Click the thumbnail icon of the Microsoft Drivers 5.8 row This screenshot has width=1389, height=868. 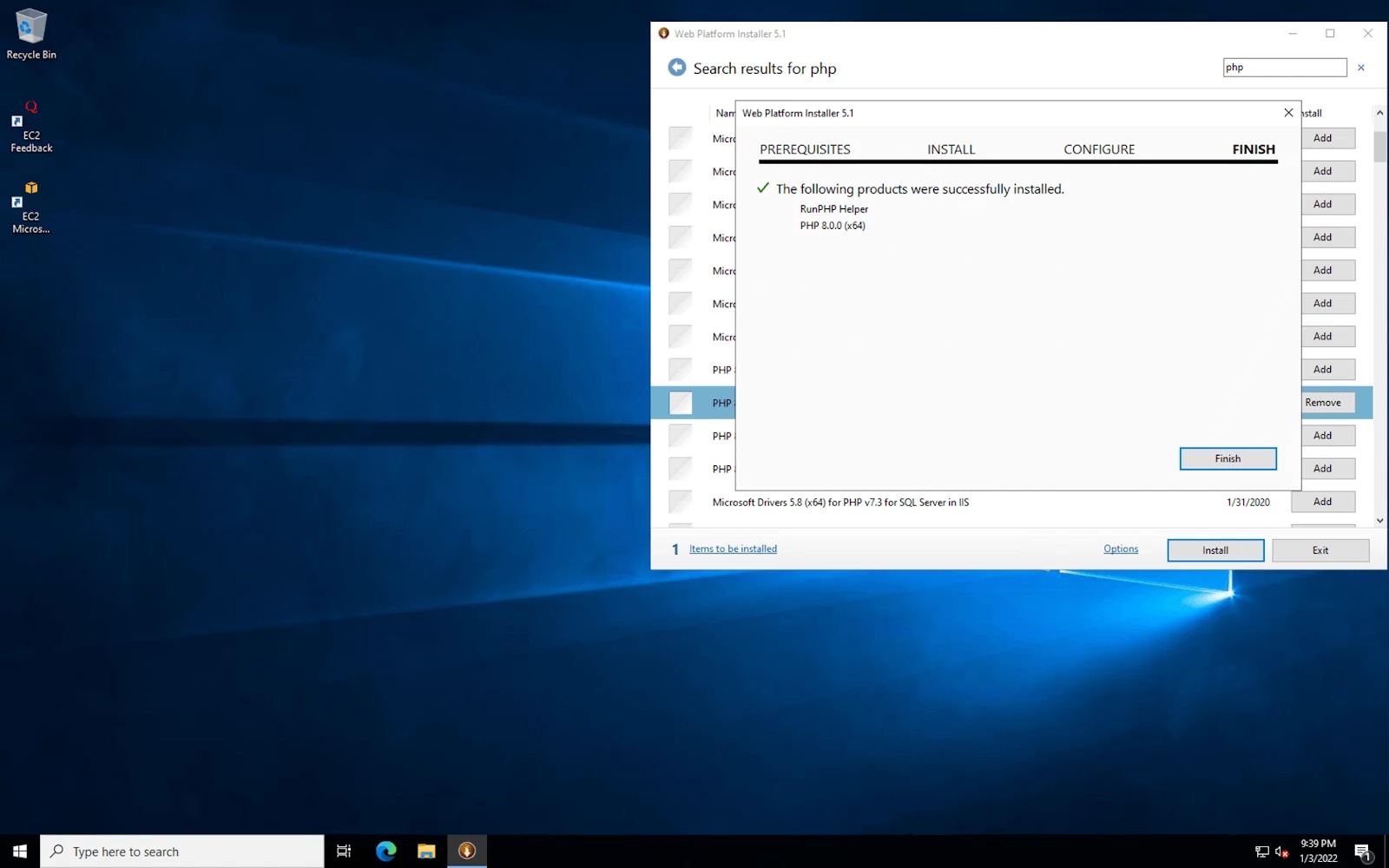(x=681, y=502)
